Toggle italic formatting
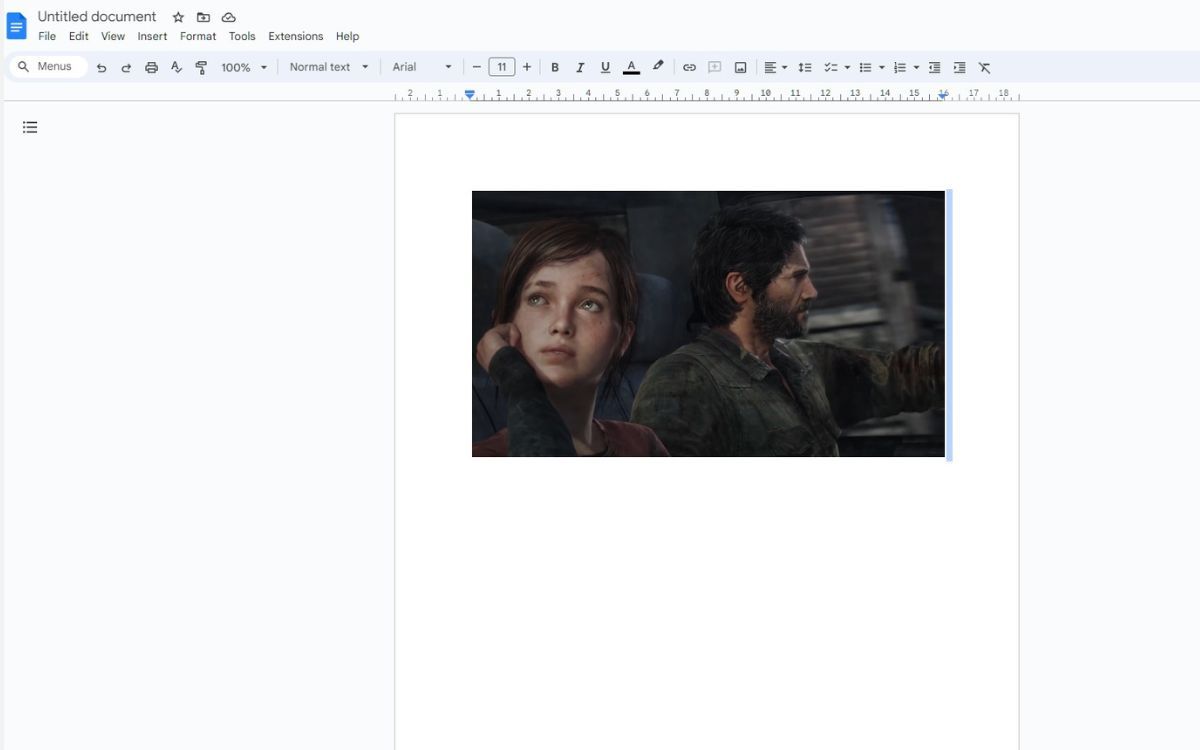 click(580, 67)
